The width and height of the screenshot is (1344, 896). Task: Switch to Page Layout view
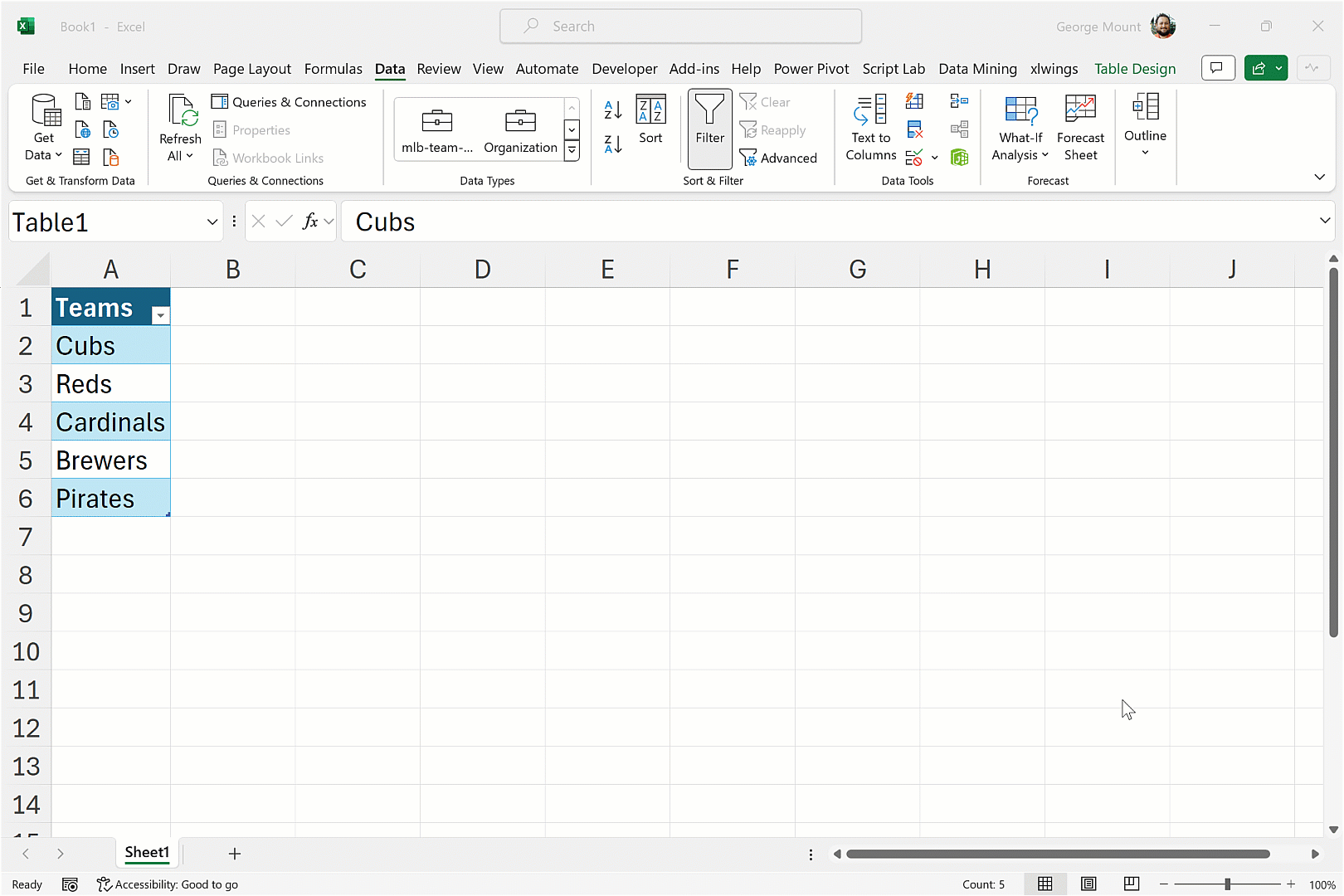point(1088,884)
